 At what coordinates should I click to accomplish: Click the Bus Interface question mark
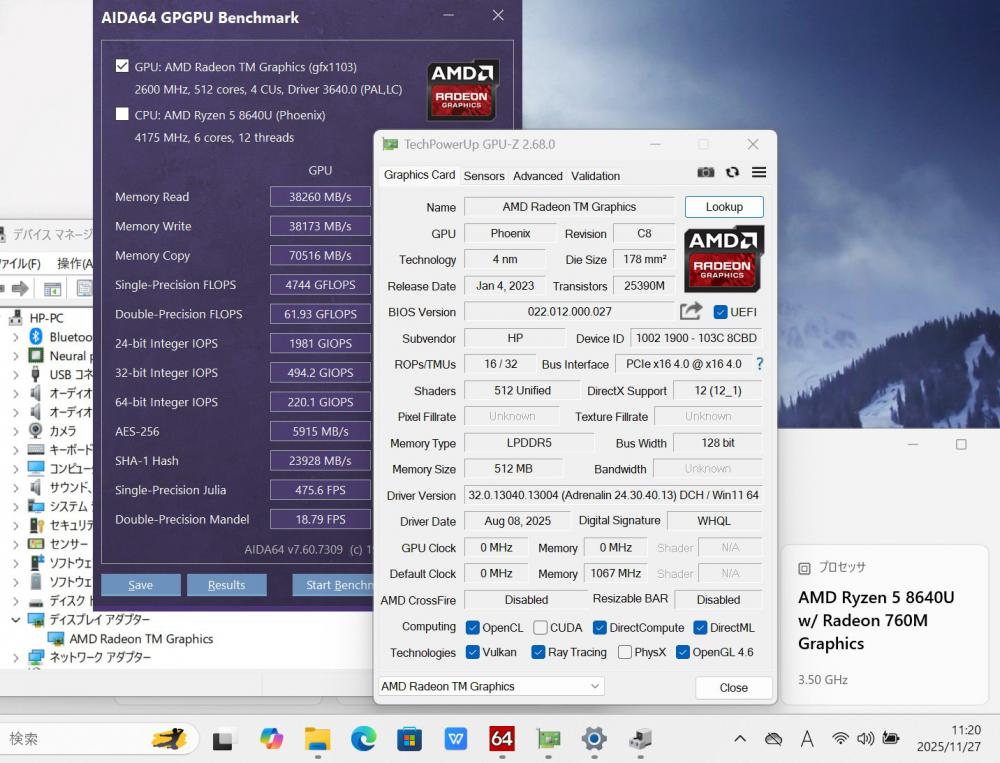(760, 364)
